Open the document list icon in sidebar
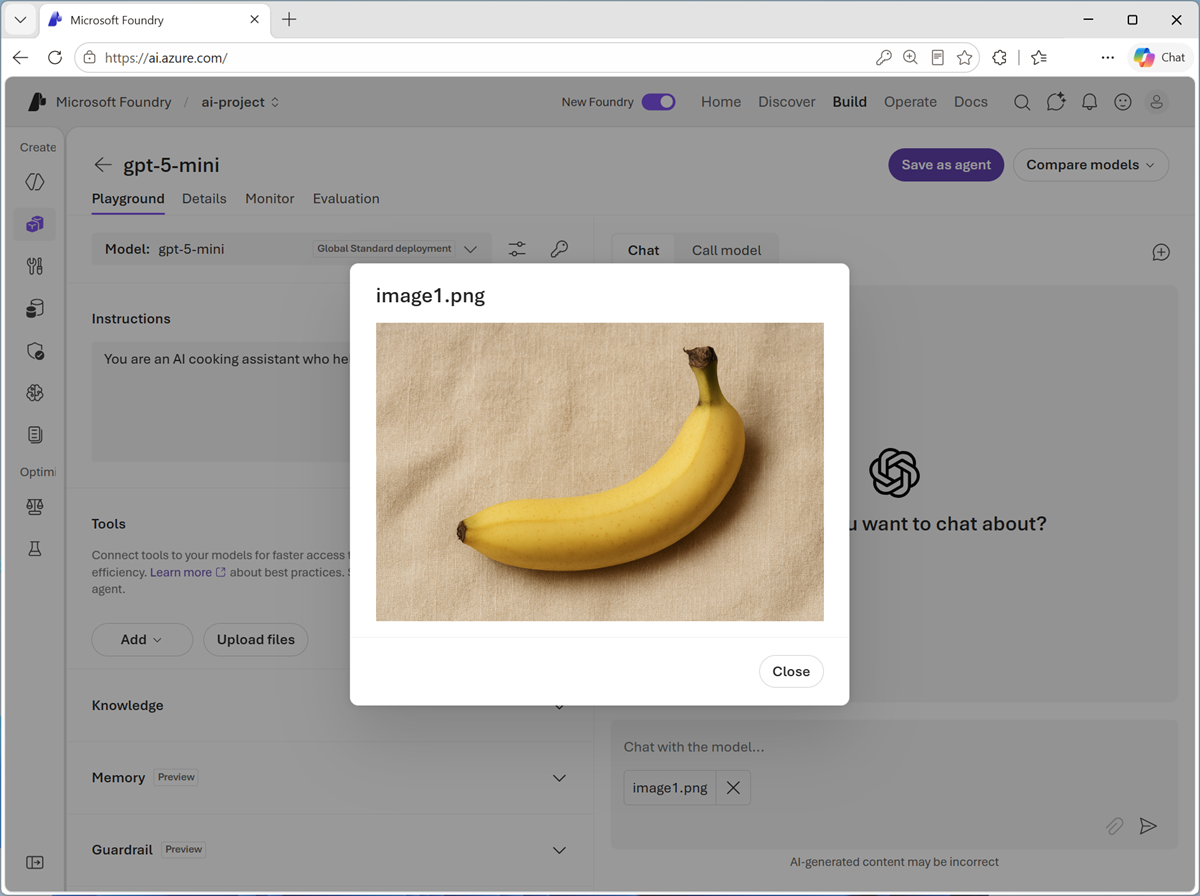Screen dimensions: 1200x896 point(35,435)
